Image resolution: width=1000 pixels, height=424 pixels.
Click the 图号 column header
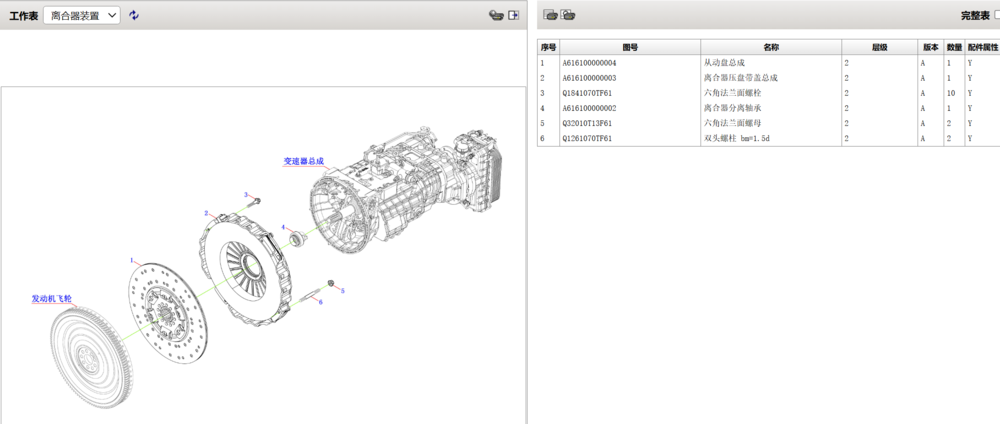point(630,47)
